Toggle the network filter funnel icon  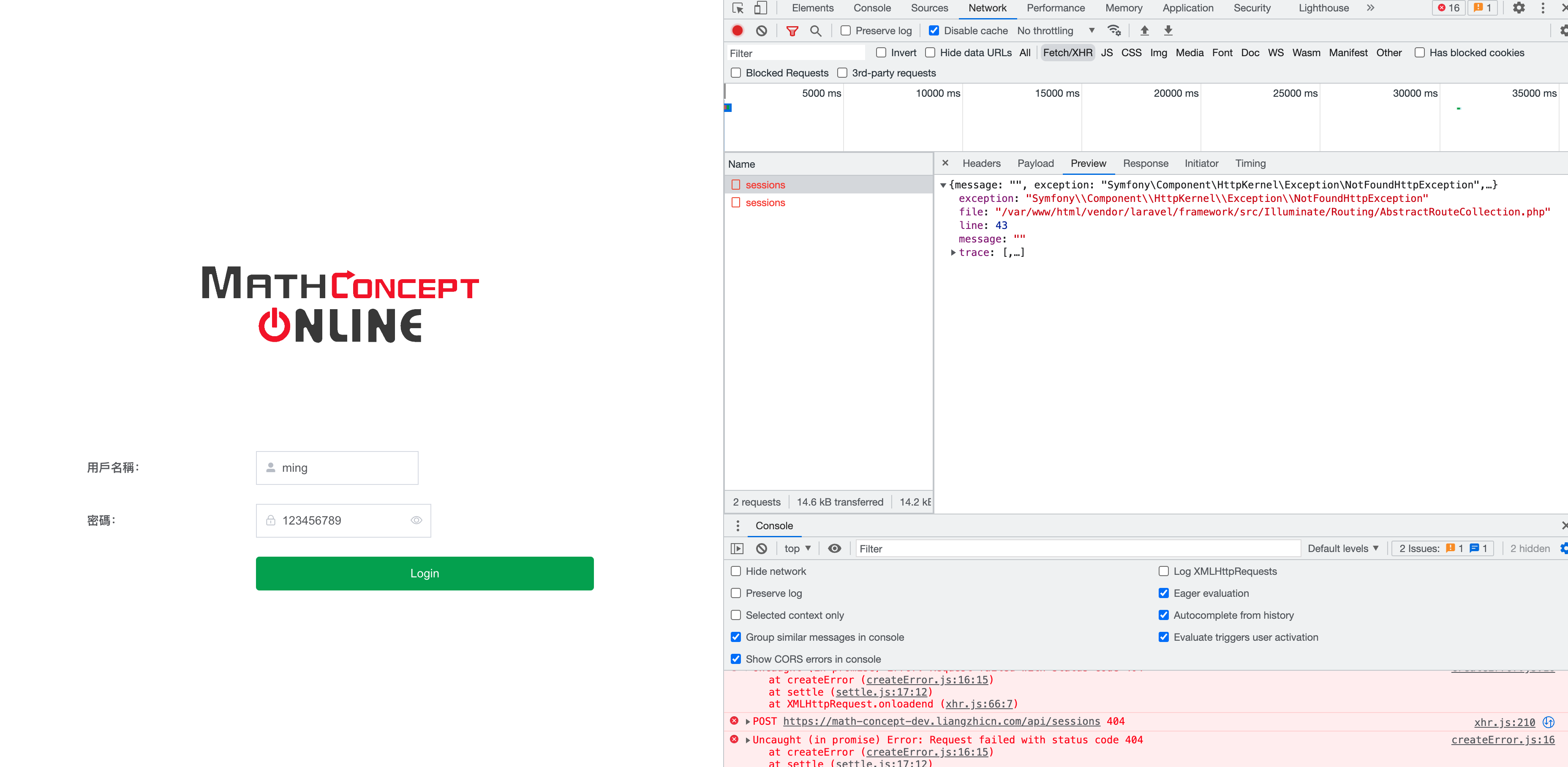click(792, 30)
